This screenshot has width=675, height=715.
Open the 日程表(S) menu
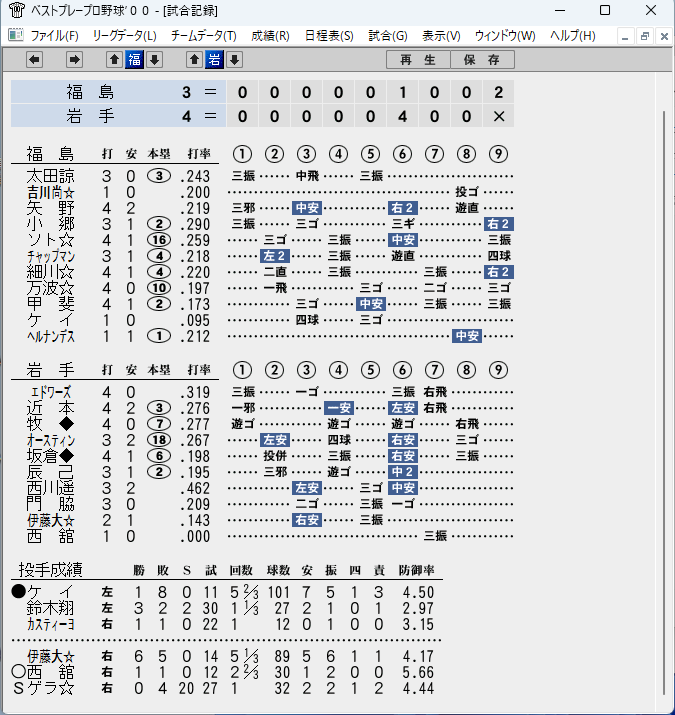pos(329,36)
